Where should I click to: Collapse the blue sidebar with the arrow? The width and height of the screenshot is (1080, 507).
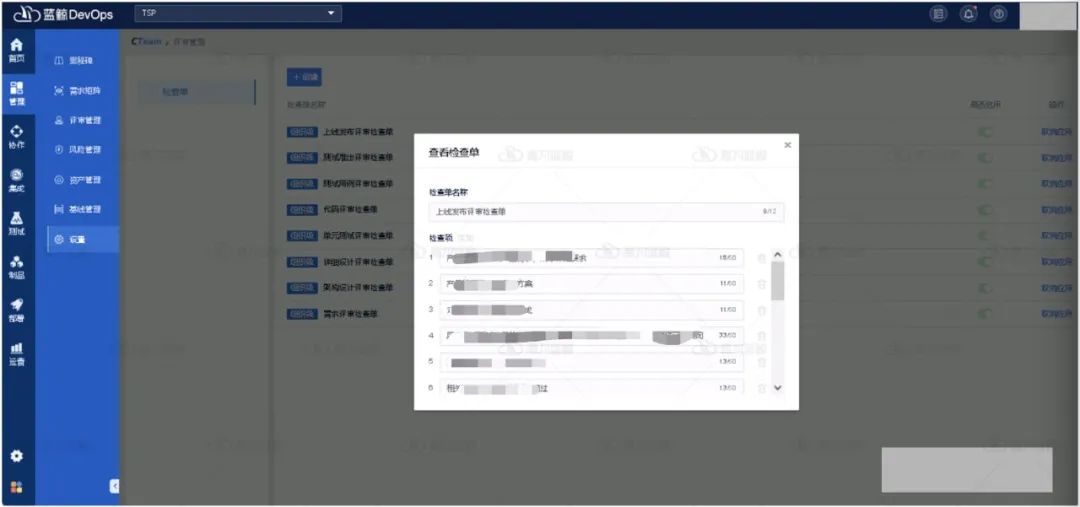click(114, 486)
